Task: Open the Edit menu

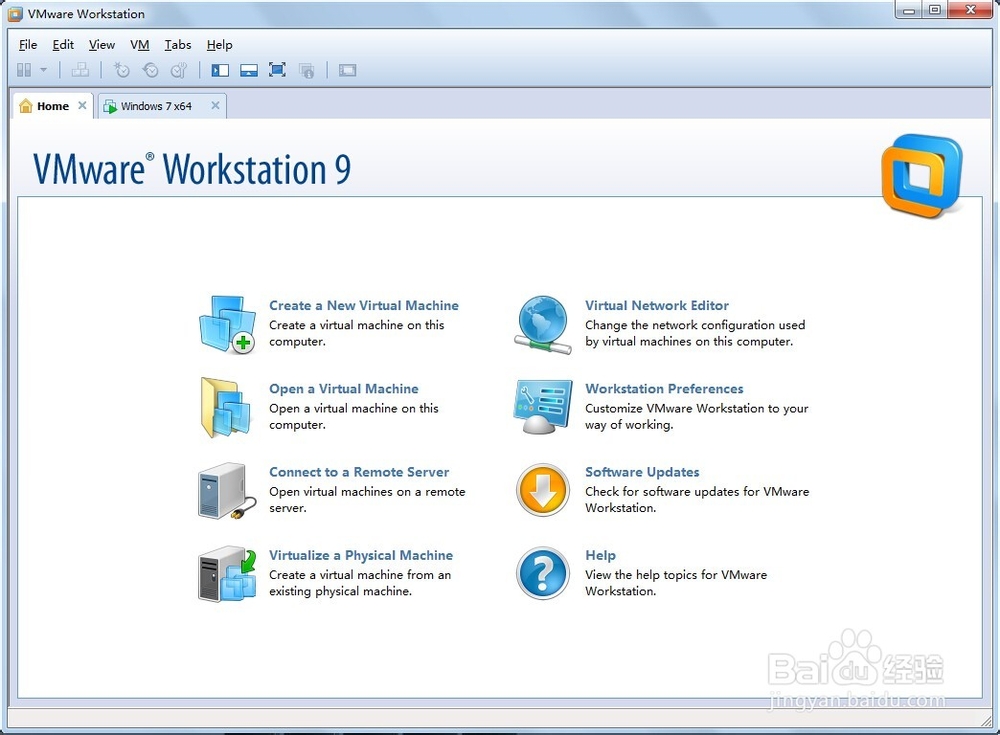Action: [63, 45]
